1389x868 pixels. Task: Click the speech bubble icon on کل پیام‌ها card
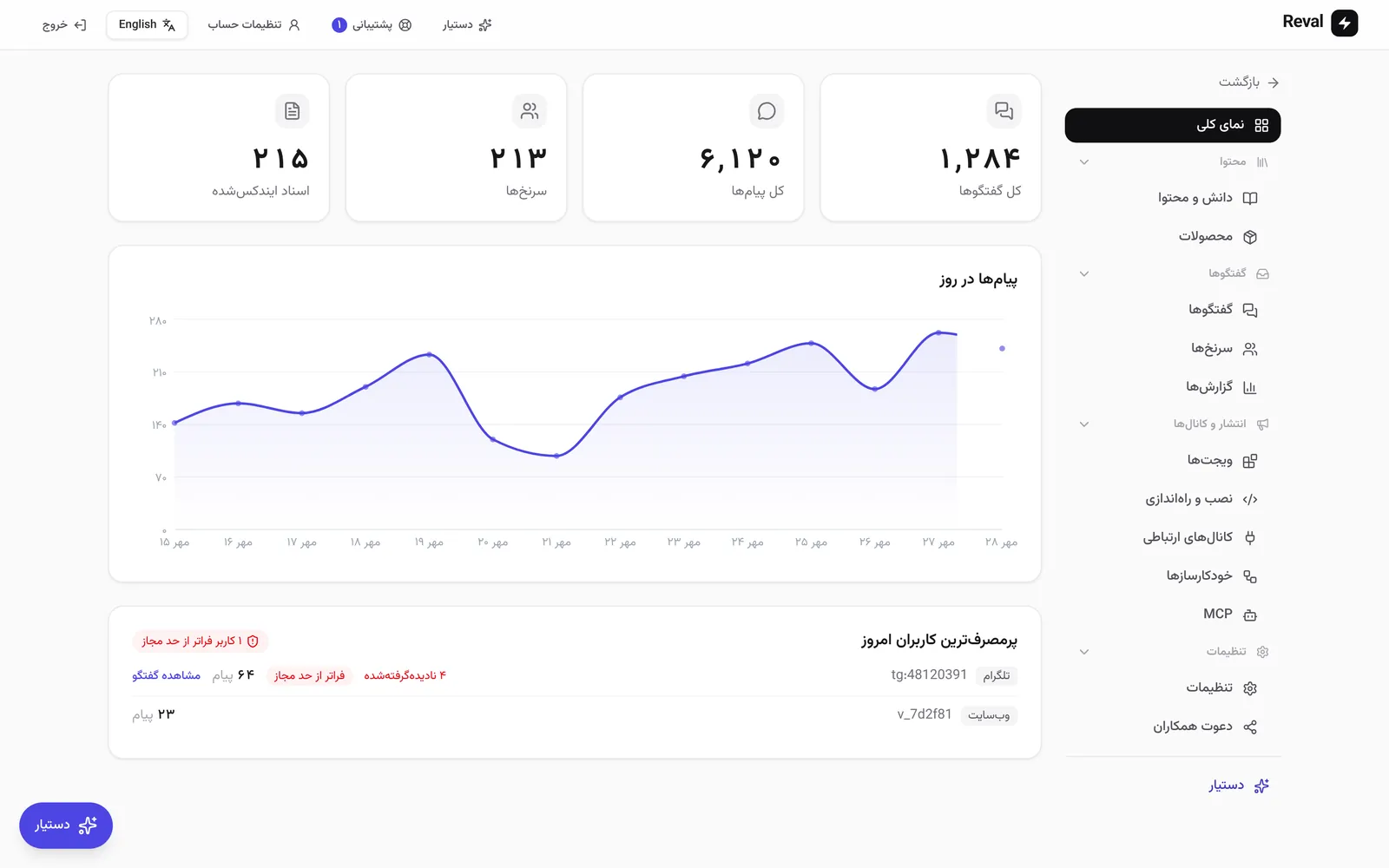coord(767,111)
